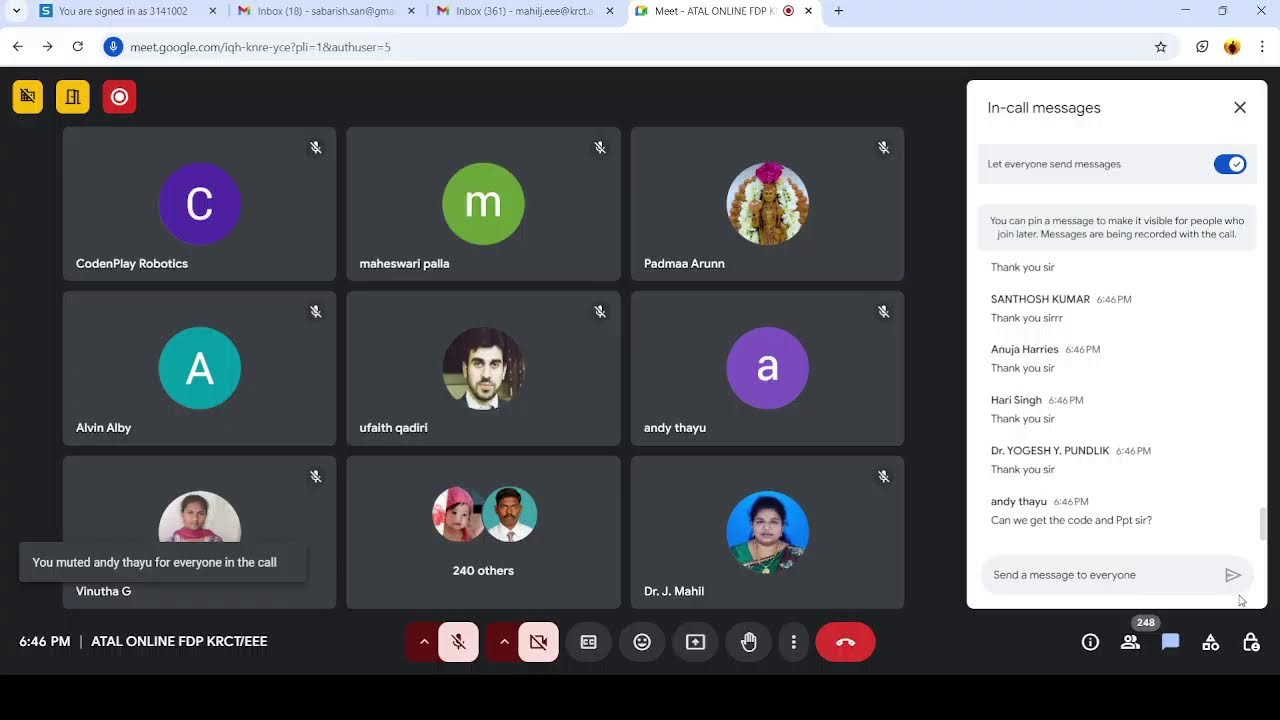Bookmark this page with the star icon
Viewport: 1280px width, 720px height.
click(x=1161, y=46)
